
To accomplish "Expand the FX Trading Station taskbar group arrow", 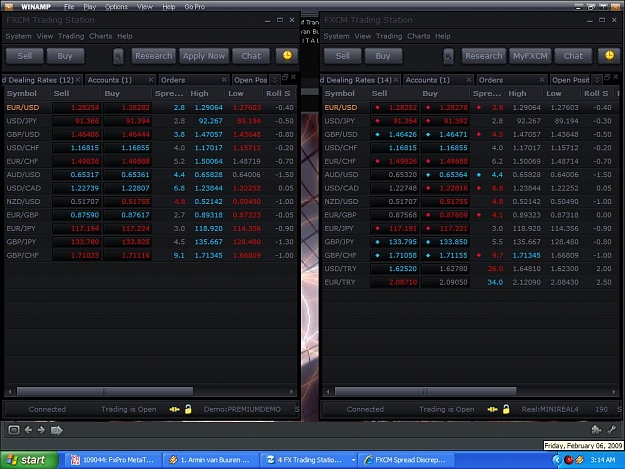I will 353,460.
